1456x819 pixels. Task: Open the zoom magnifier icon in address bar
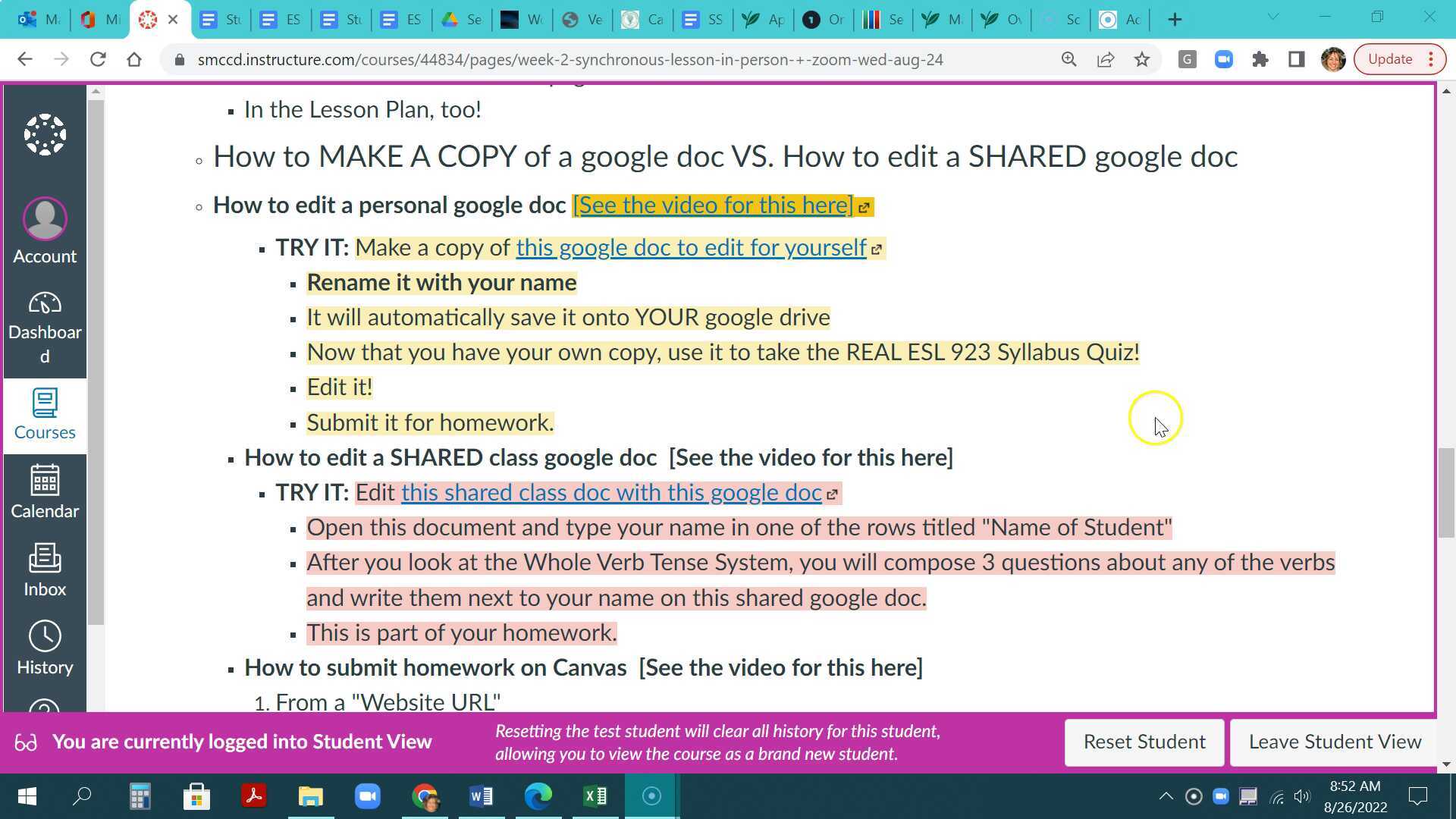pos(1069,59)
